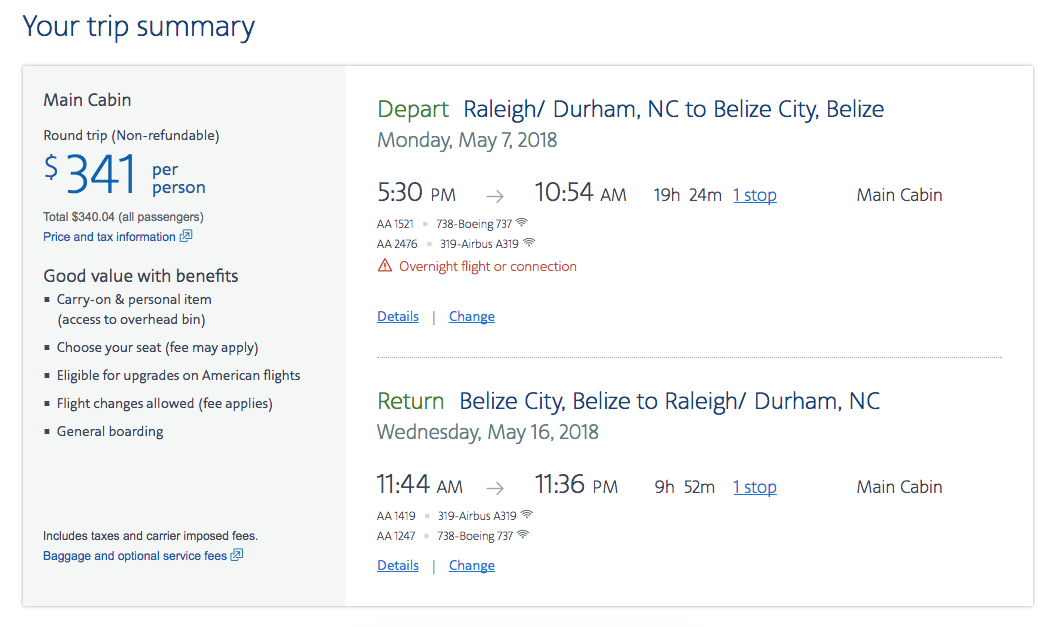Click the $341 per person price

[125, 174]
